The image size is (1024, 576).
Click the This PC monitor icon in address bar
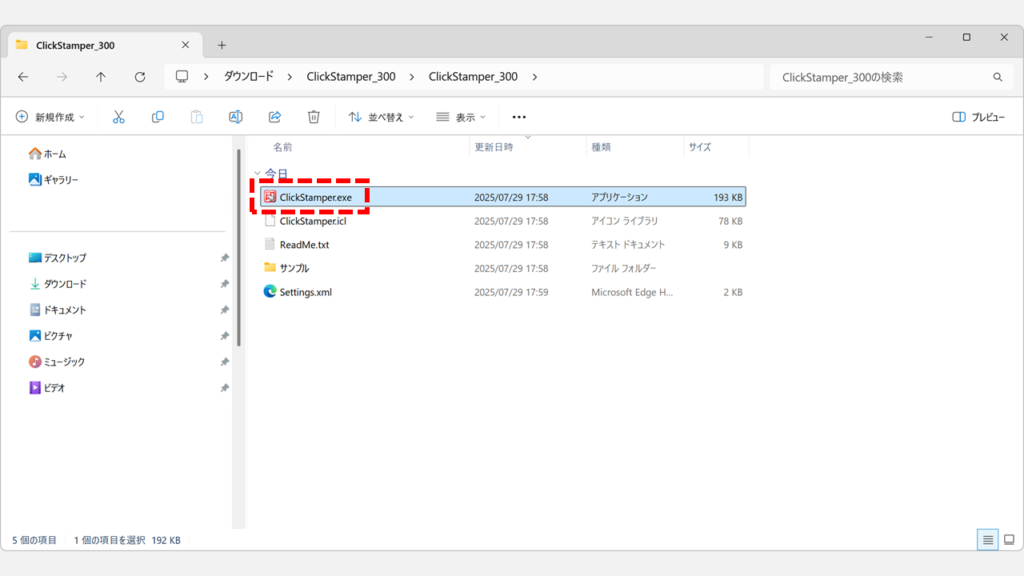click(x=182, y=76)
